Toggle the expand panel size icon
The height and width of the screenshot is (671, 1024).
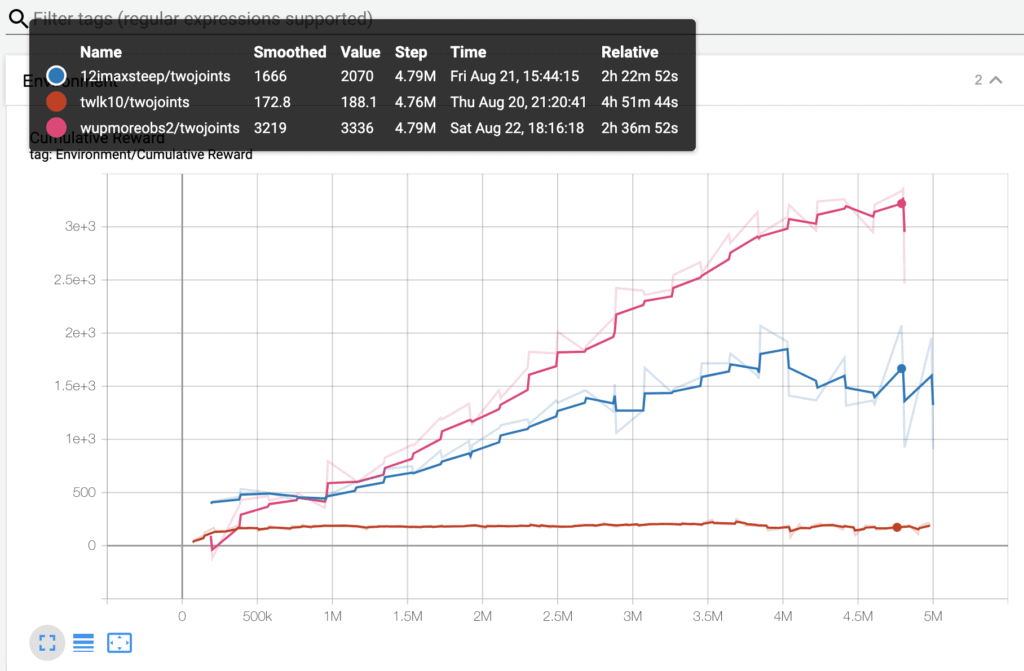pyautogui.click(x=47, y=643)
